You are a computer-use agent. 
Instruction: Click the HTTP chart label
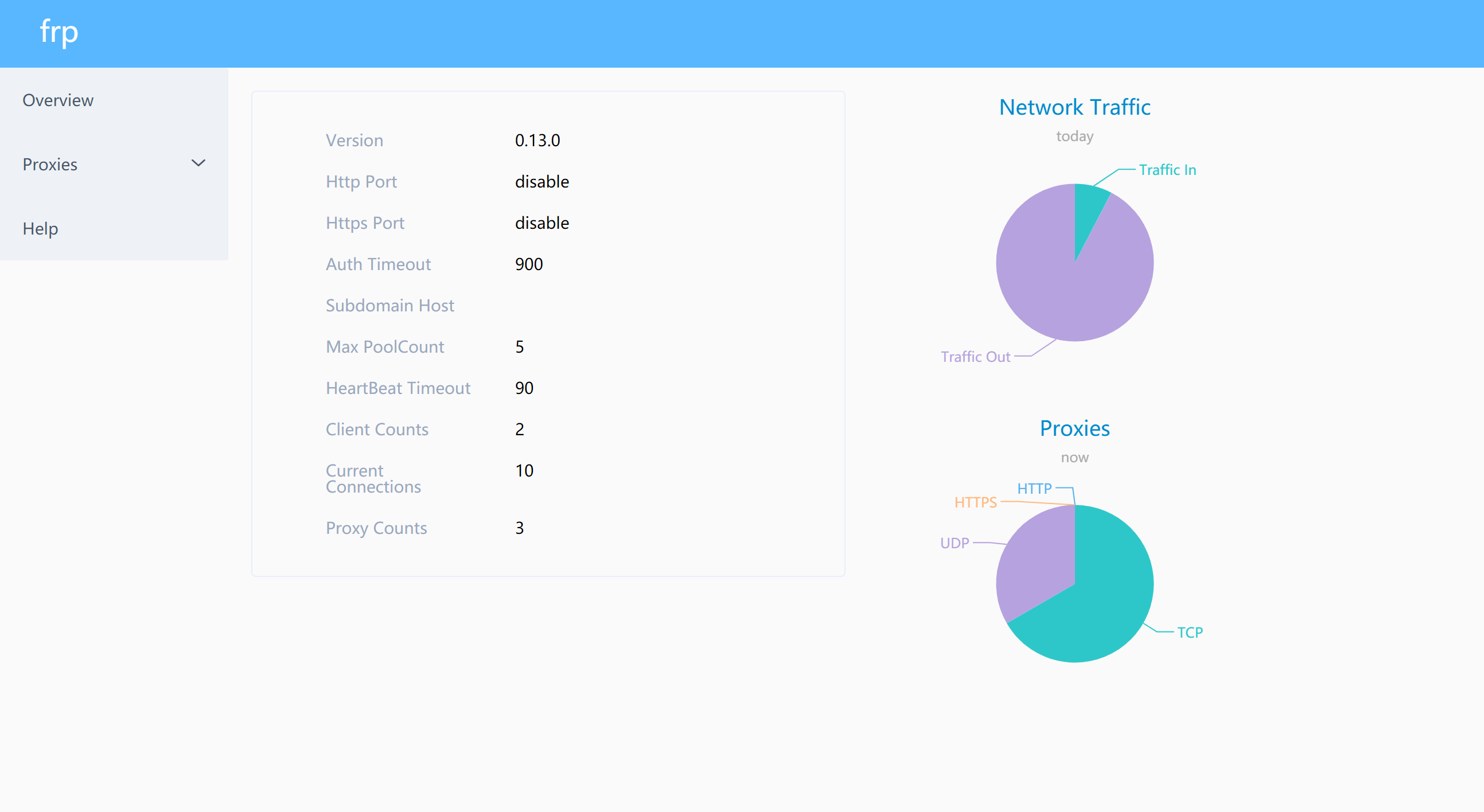click(x=1034, y=489)
